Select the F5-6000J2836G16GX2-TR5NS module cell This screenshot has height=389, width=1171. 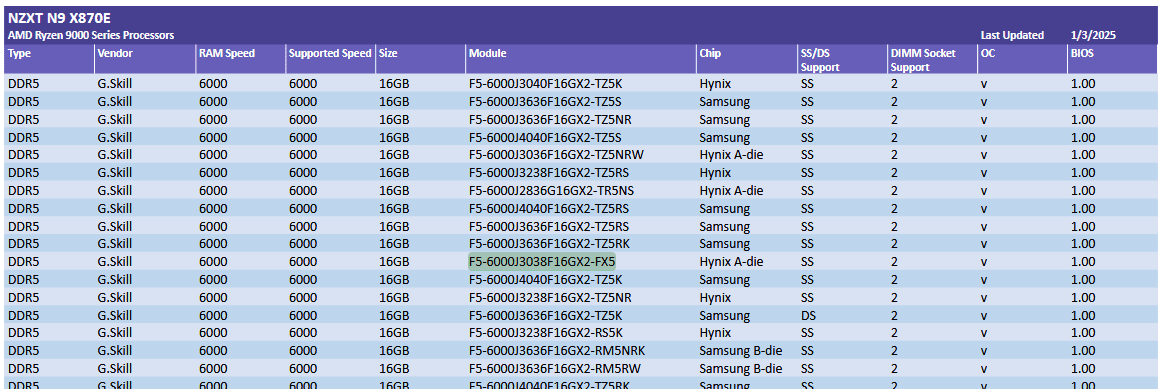(551, 190)
